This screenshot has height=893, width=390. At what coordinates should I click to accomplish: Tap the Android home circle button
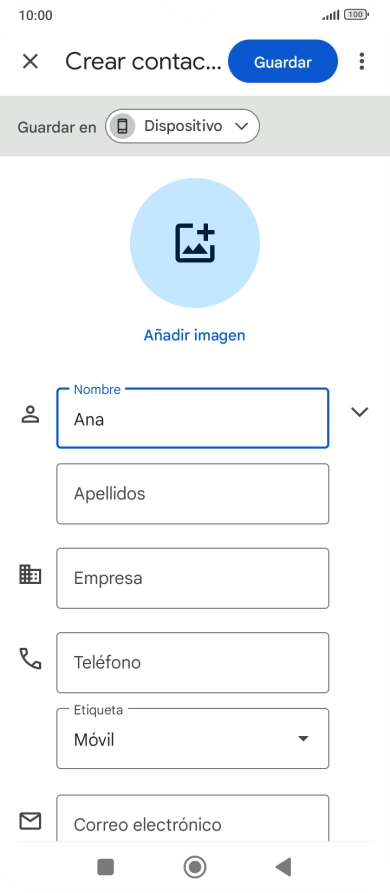point(195,867)
